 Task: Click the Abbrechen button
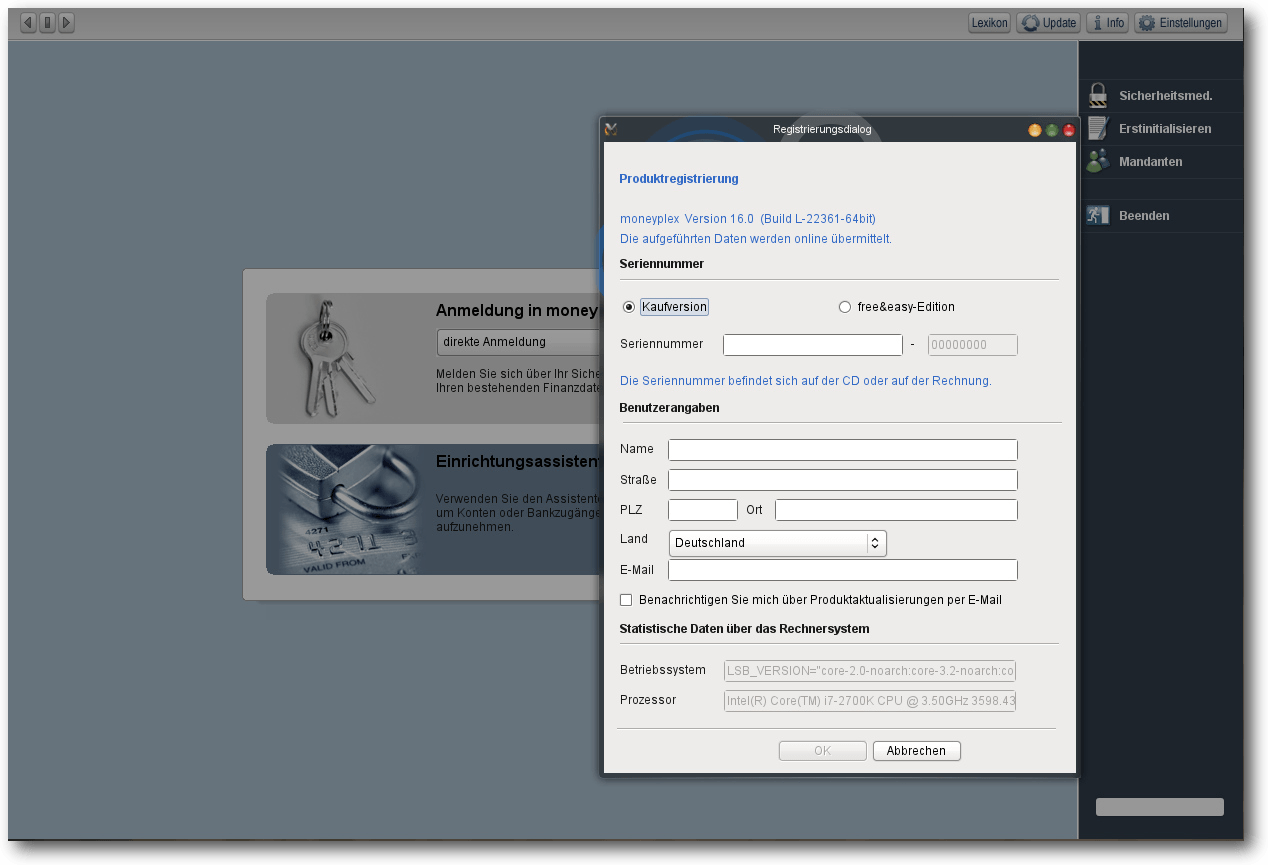tap(917, 751)
